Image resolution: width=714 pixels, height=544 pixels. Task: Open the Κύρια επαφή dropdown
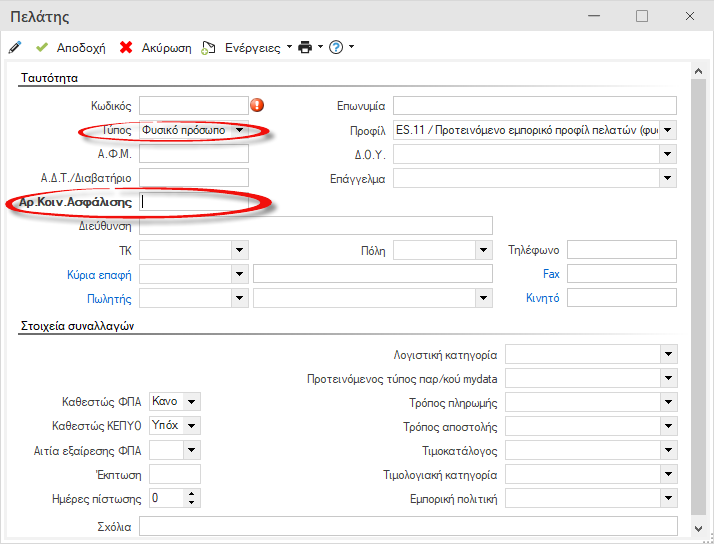tap(240, 274)
